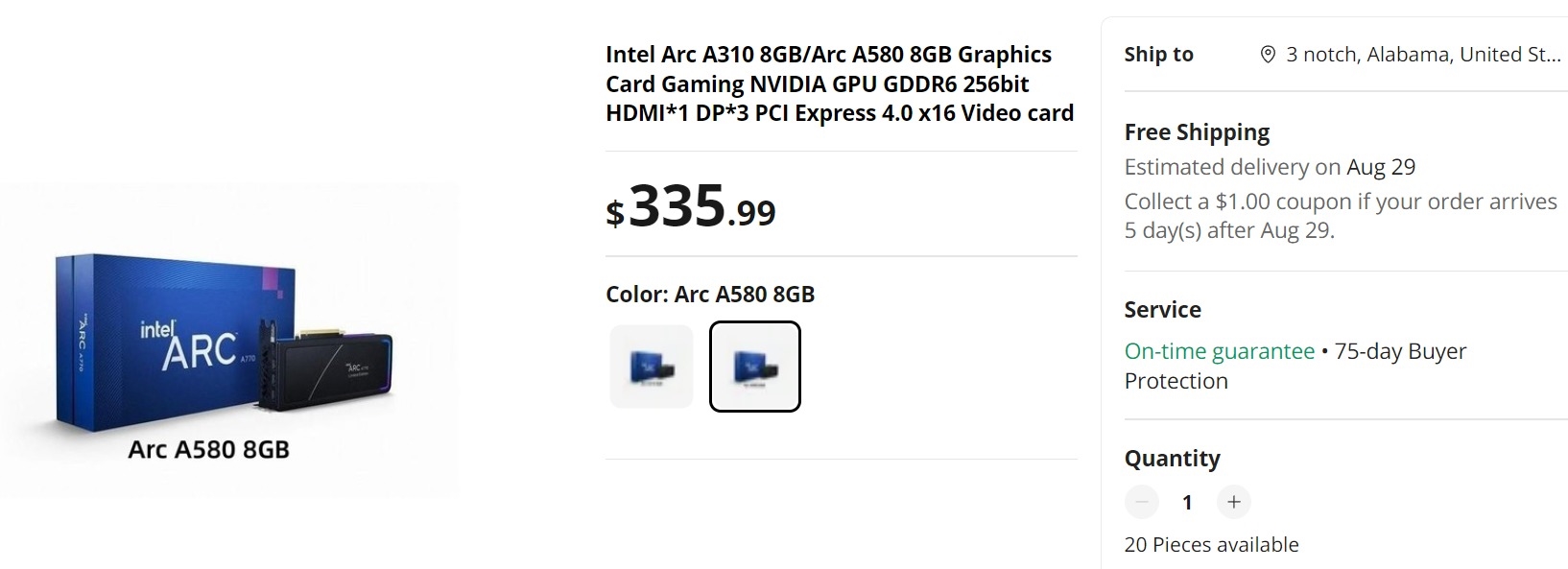This screenshot has height=569, width=1568.
Task: Select the highlighted Arc A580 8GB variant thumbnail
Action: click(755, 367)
